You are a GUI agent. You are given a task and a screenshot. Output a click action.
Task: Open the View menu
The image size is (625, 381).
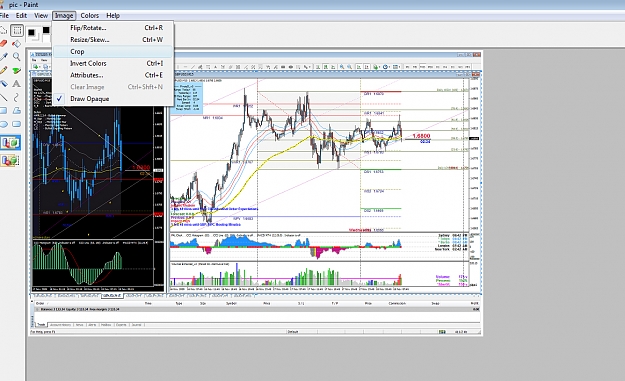tap(41, 16)
